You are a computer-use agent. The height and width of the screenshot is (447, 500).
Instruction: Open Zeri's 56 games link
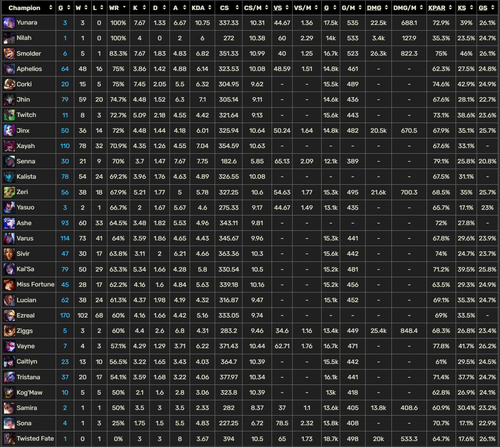coord(65,192)
